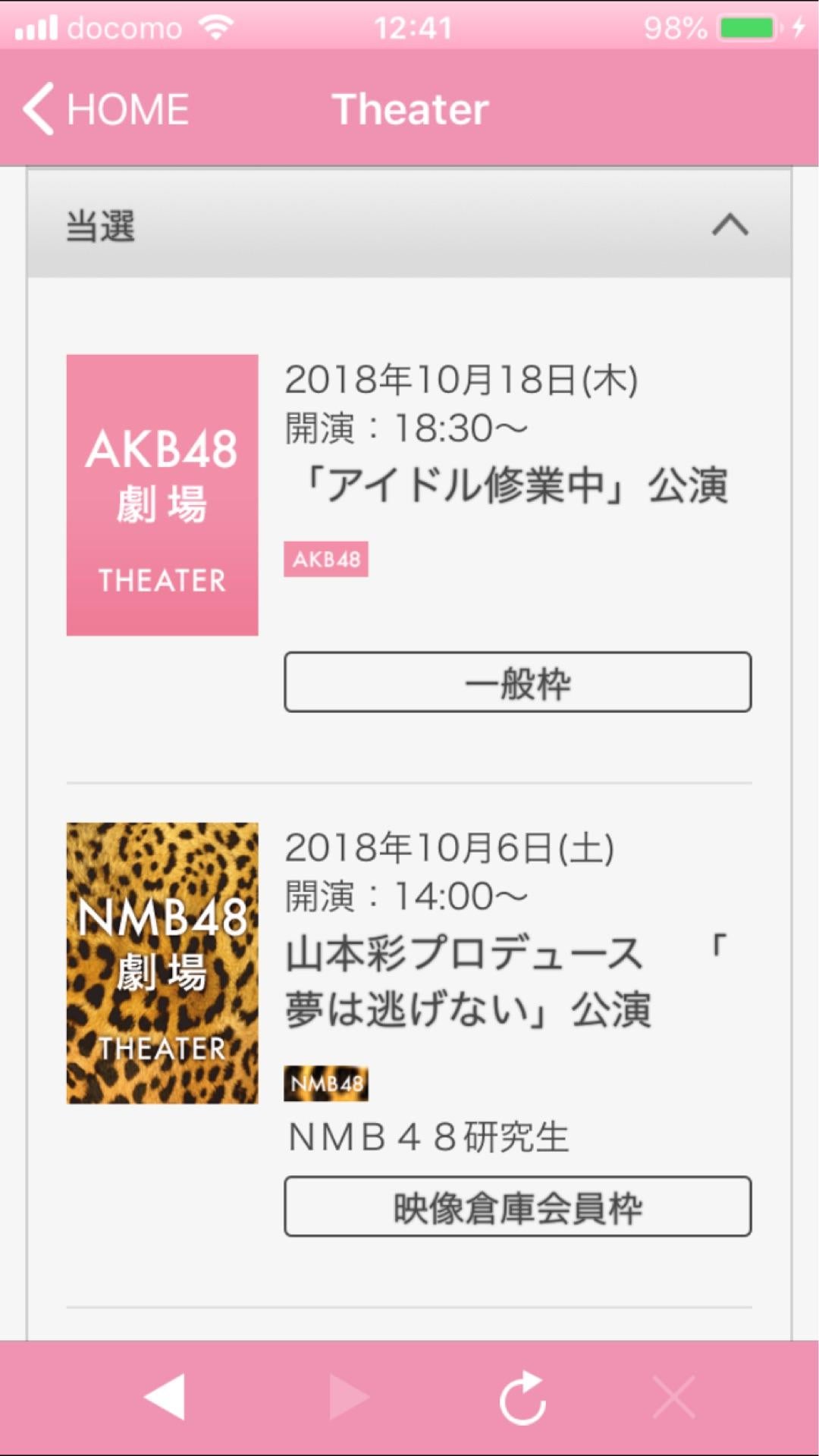This screenshot has height=1456, width=819.
Task: Tap the leopard NMB48 group tag
Action: (326, 1084)
